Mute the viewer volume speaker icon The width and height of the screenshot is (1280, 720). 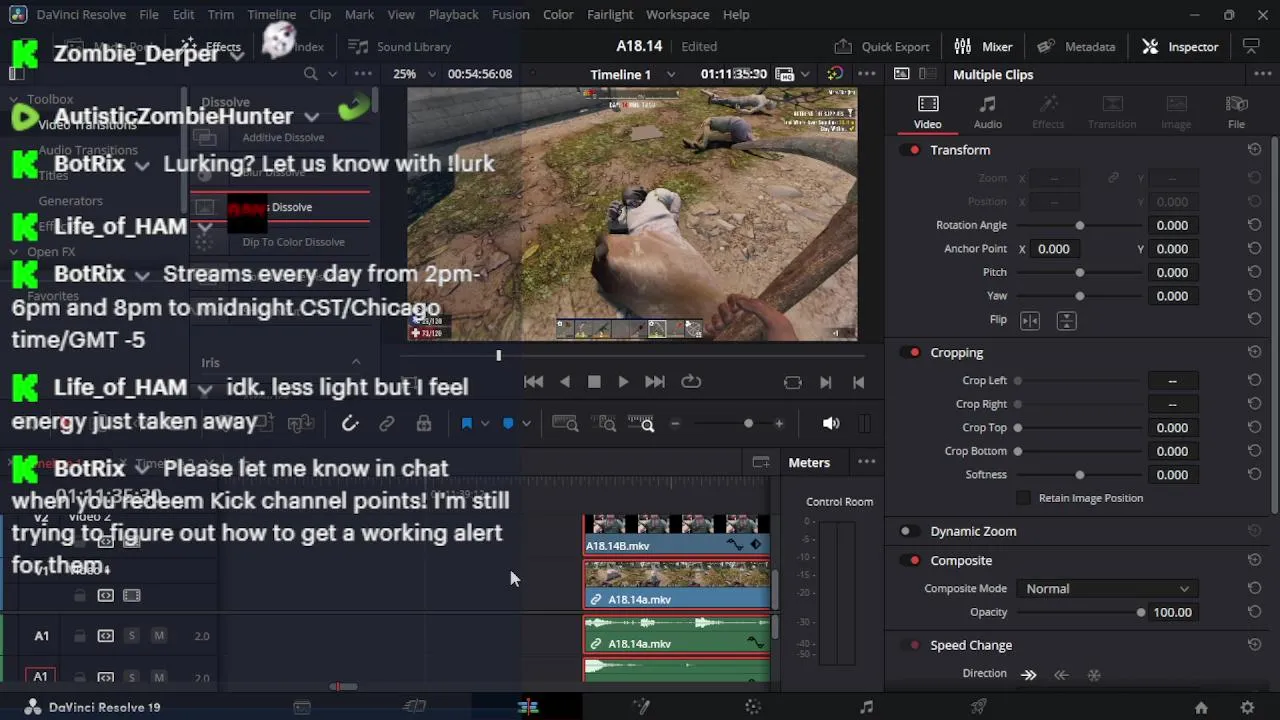pos(831,424)
